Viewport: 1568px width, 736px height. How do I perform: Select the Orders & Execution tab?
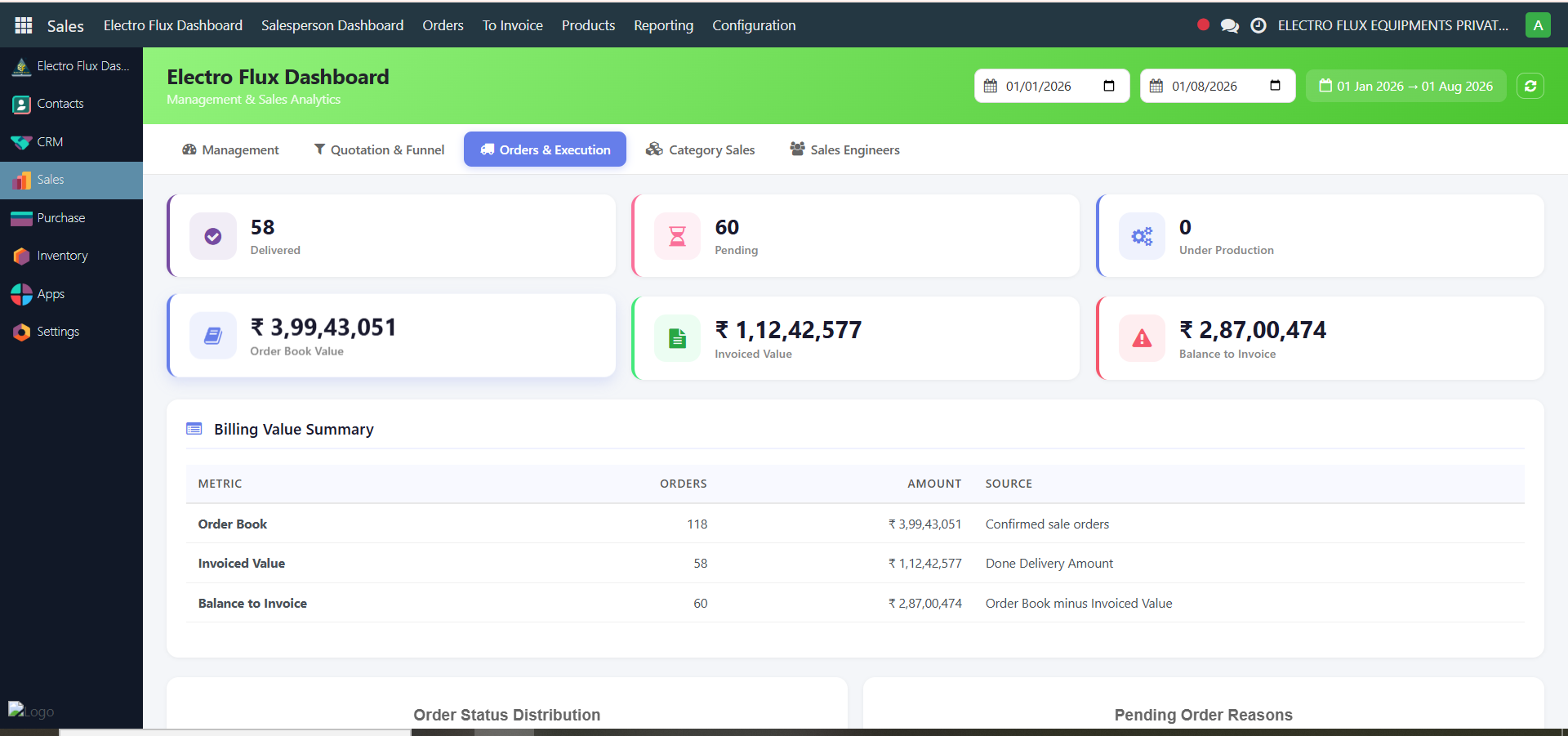(545, 149)
